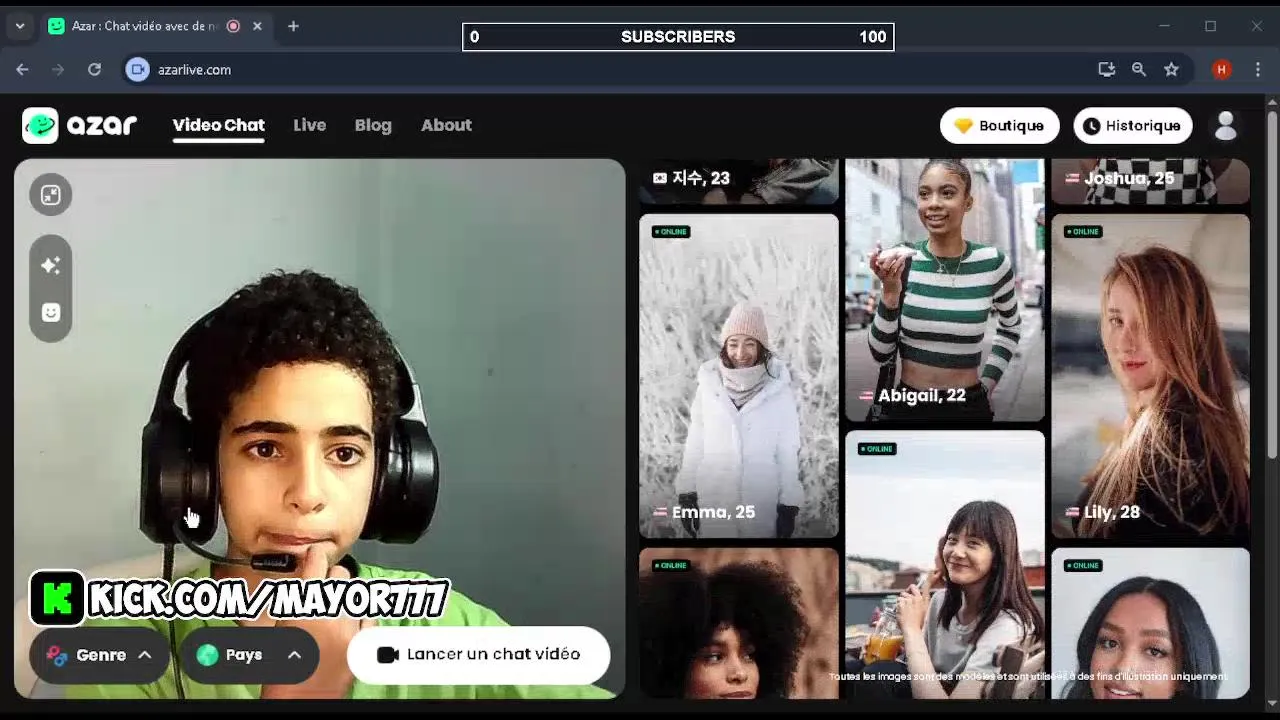1280x720 pixels.
Task: Click the browser forward arrow
Action: tap(58, 69)
